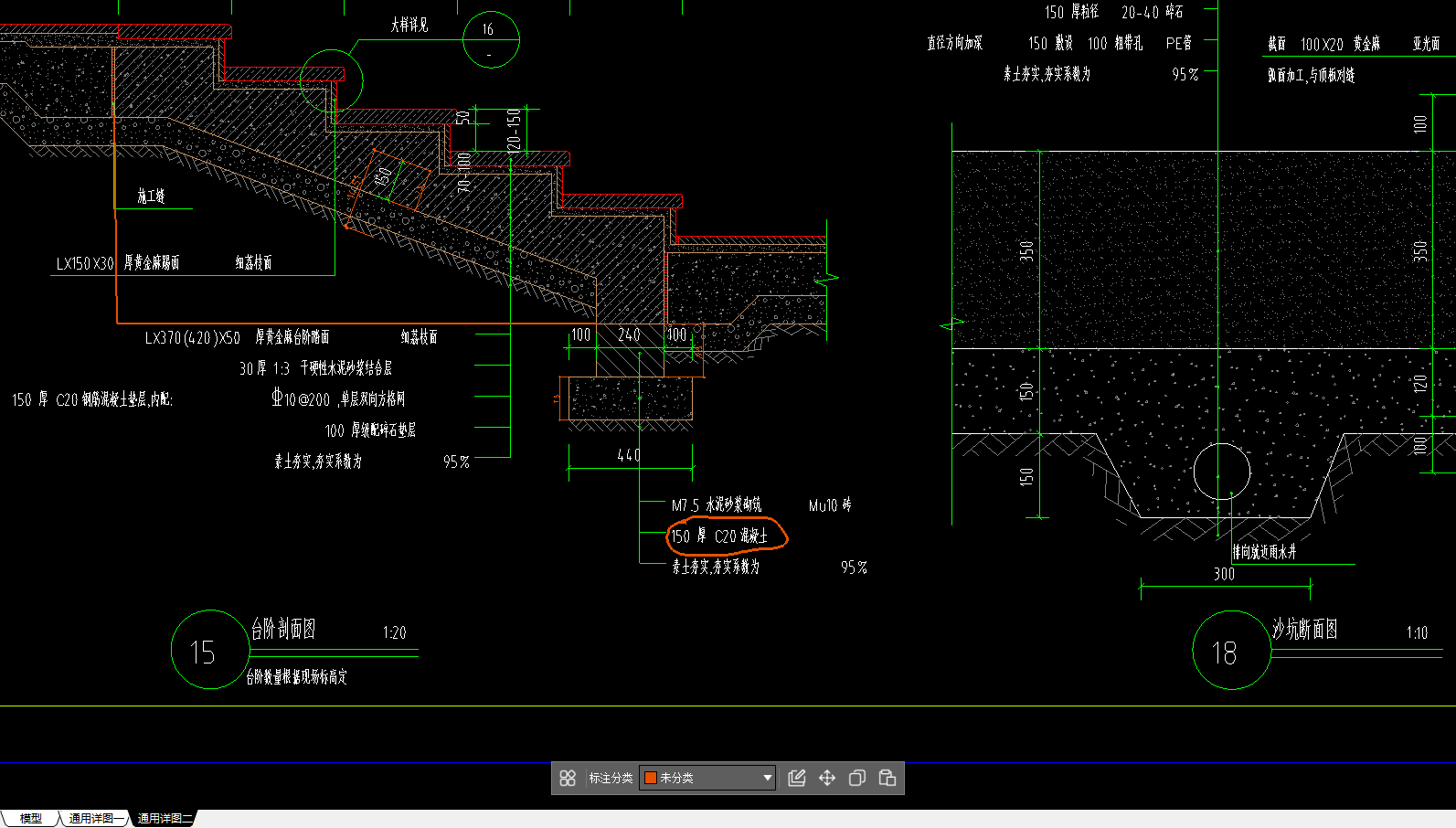Click the 大样详见 callout text
The height and width of the screenshot is (828, 1456).
(x=409, y=26)
